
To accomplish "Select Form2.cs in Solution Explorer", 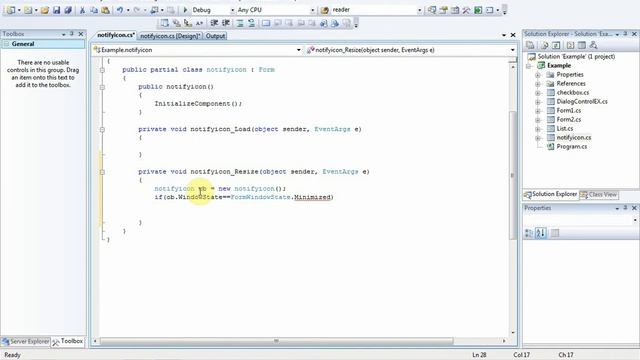I will click(x=568, y=120).
